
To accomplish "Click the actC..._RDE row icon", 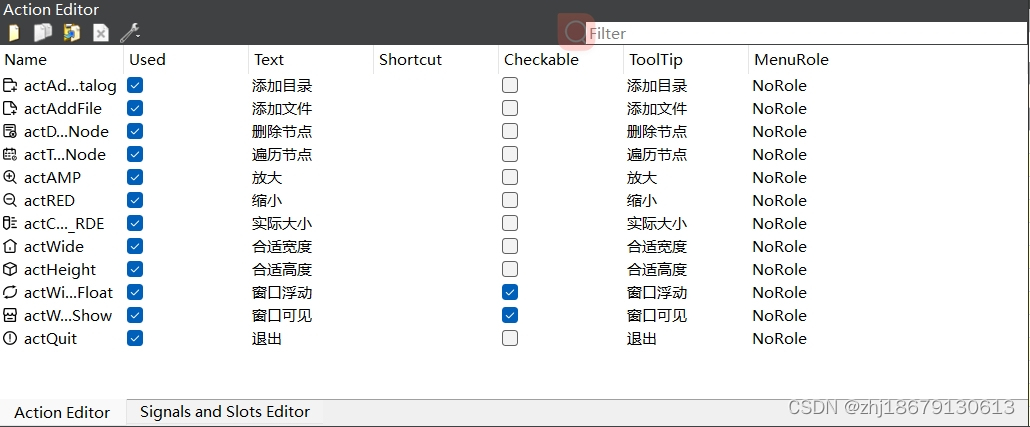I will [x=11, y=223].
